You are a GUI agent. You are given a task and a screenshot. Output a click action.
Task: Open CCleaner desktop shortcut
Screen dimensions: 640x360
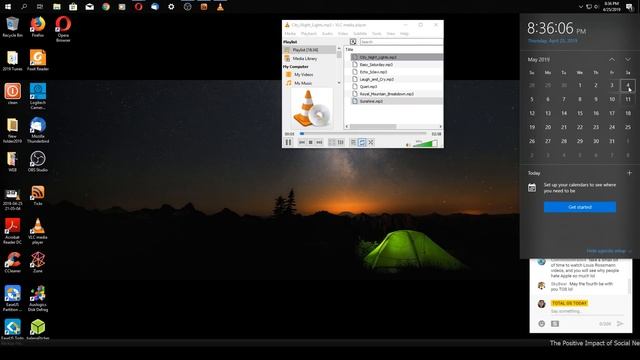[x=12, y=262]
